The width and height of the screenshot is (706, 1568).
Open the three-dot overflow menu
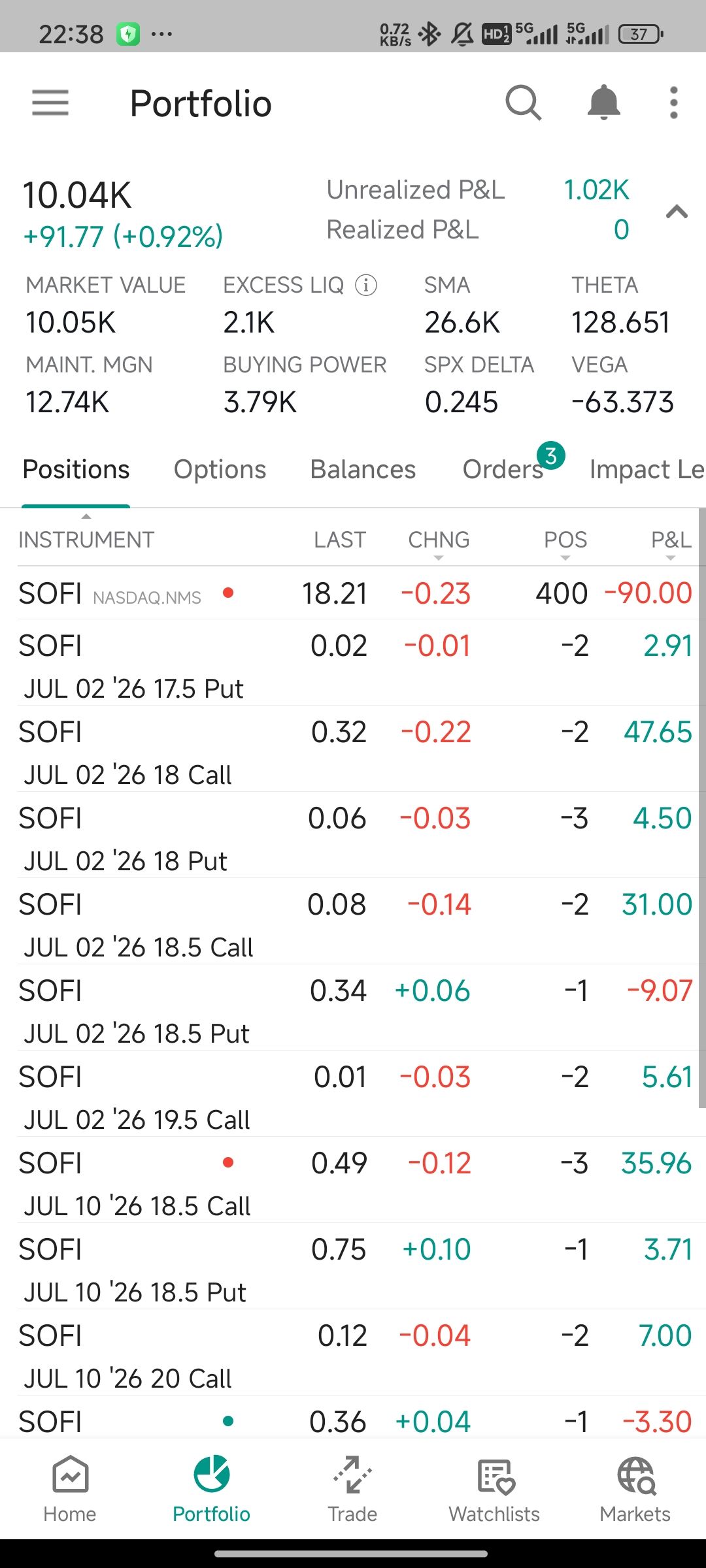(x=673, y=103)
